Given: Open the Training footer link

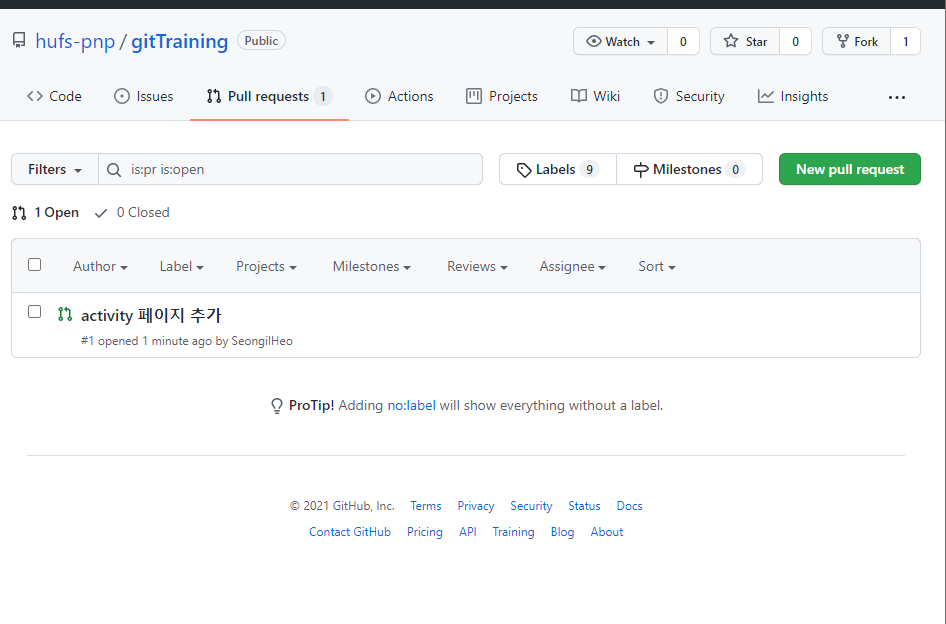Looking at the screenshot, I should pyautogui.click(x=513, y=532).
